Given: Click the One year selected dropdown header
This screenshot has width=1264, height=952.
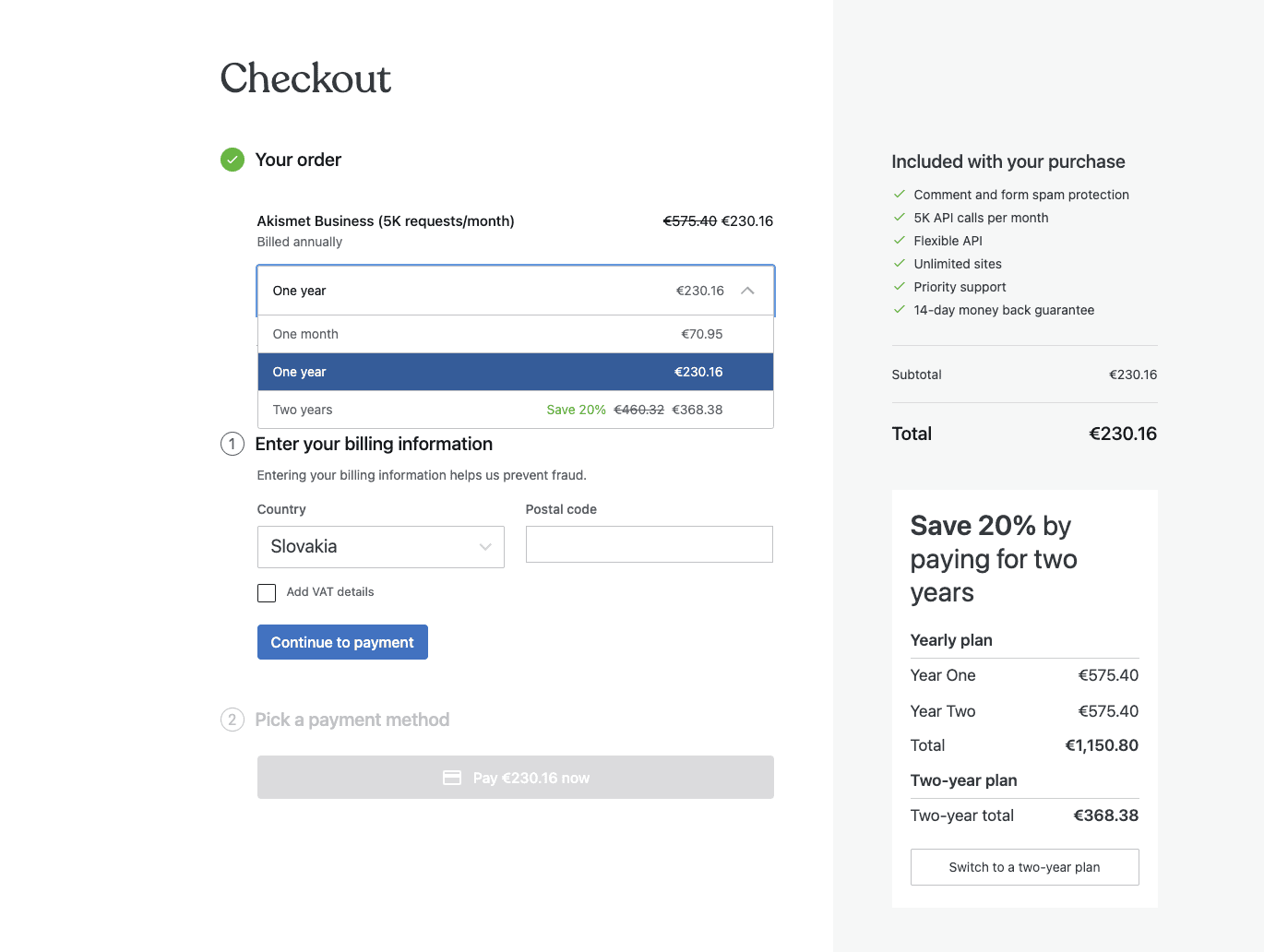Looking at the screenshot, I should [x=516, y=291].
